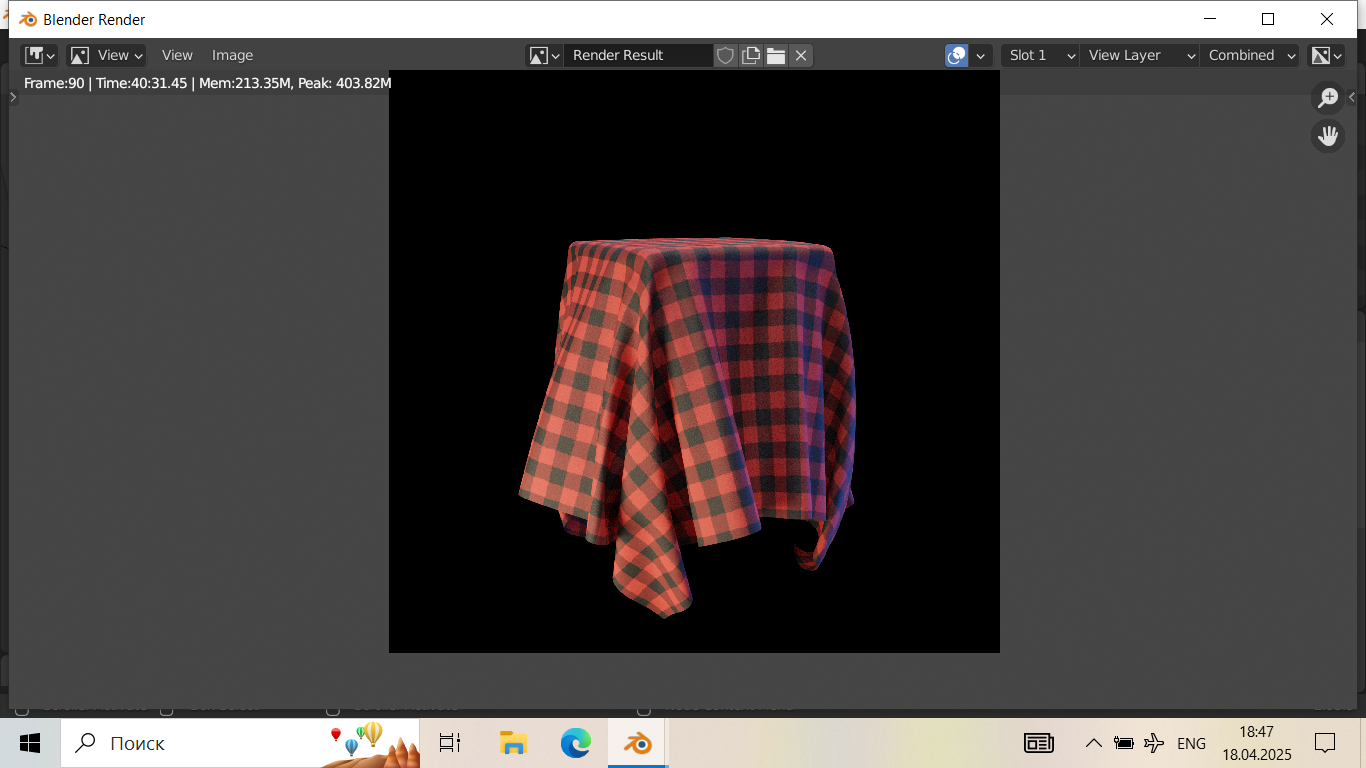Open the View menu
The height and width of the screenshot is (768, 1366).
177,56
